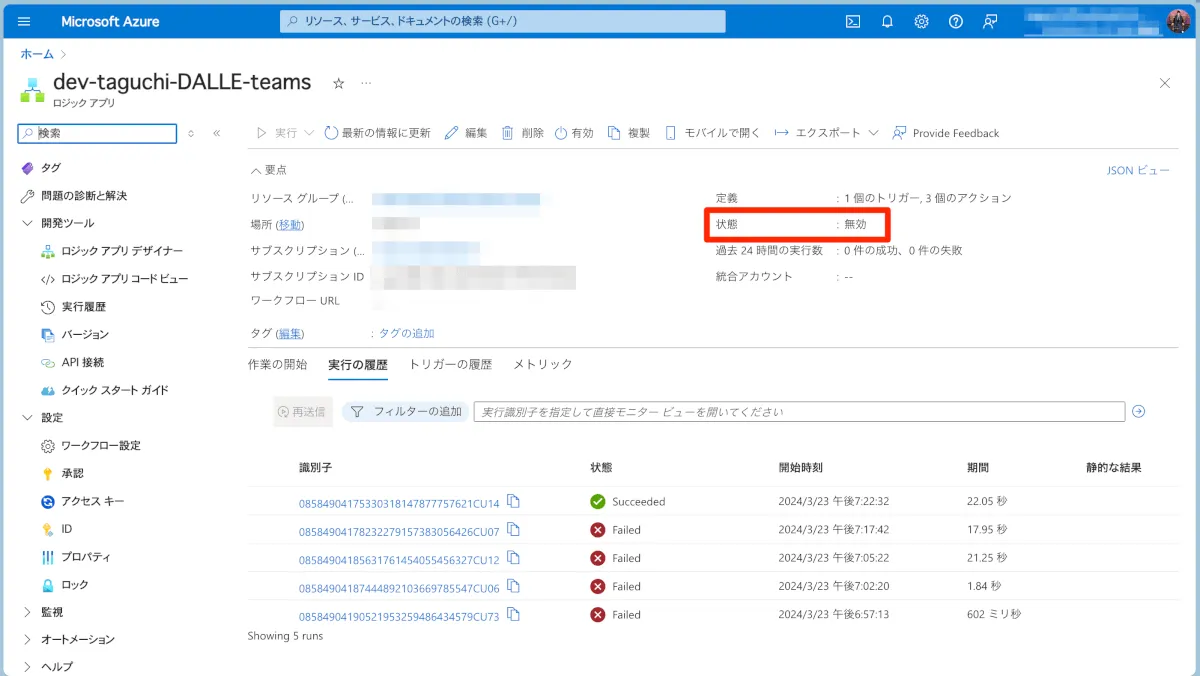This screenshot has height=676, width=1200.
Task: Open the notifications bell icon
Action: coord(887,21)
